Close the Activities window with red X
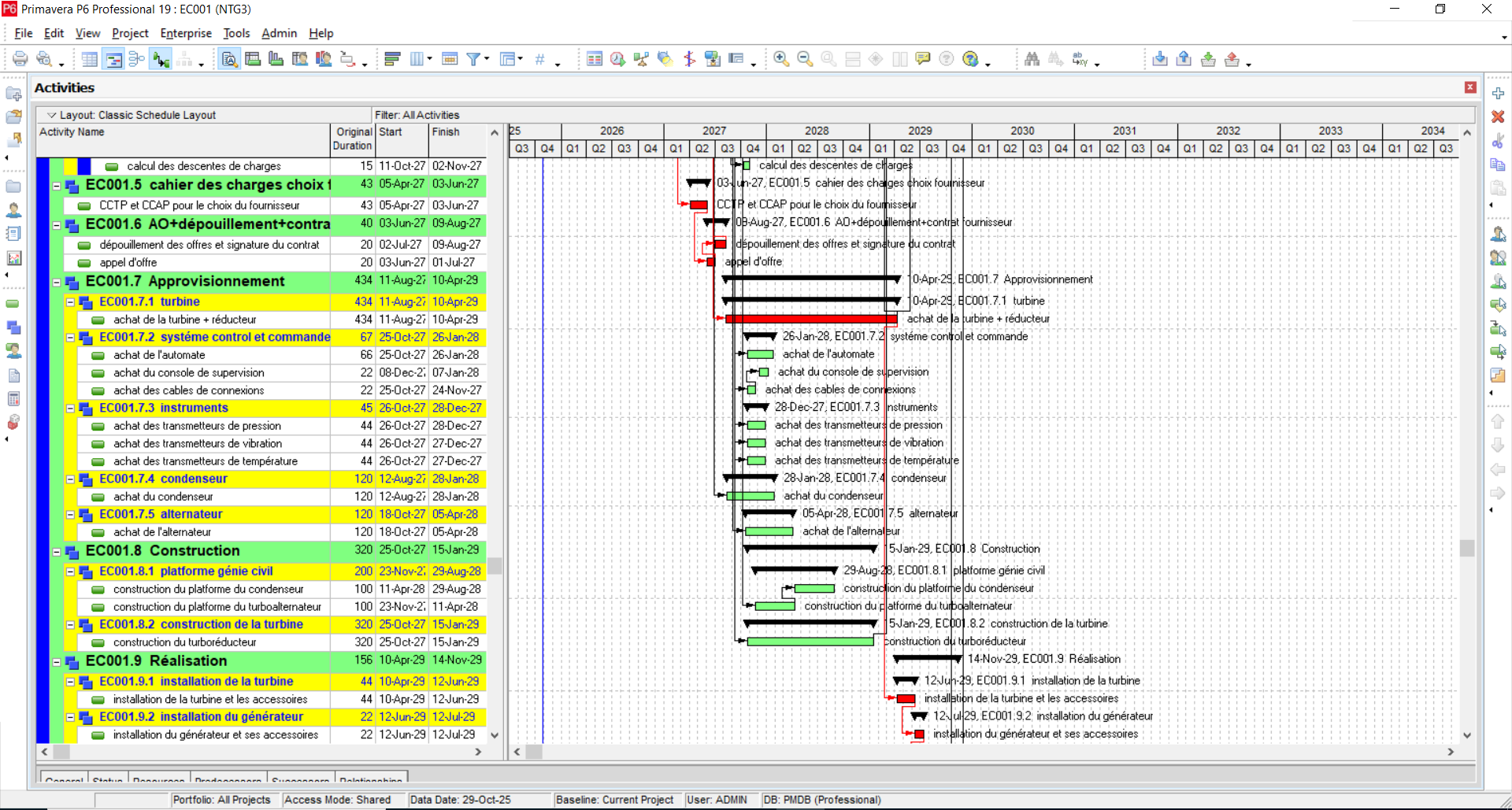 (x=1470, y=87)
